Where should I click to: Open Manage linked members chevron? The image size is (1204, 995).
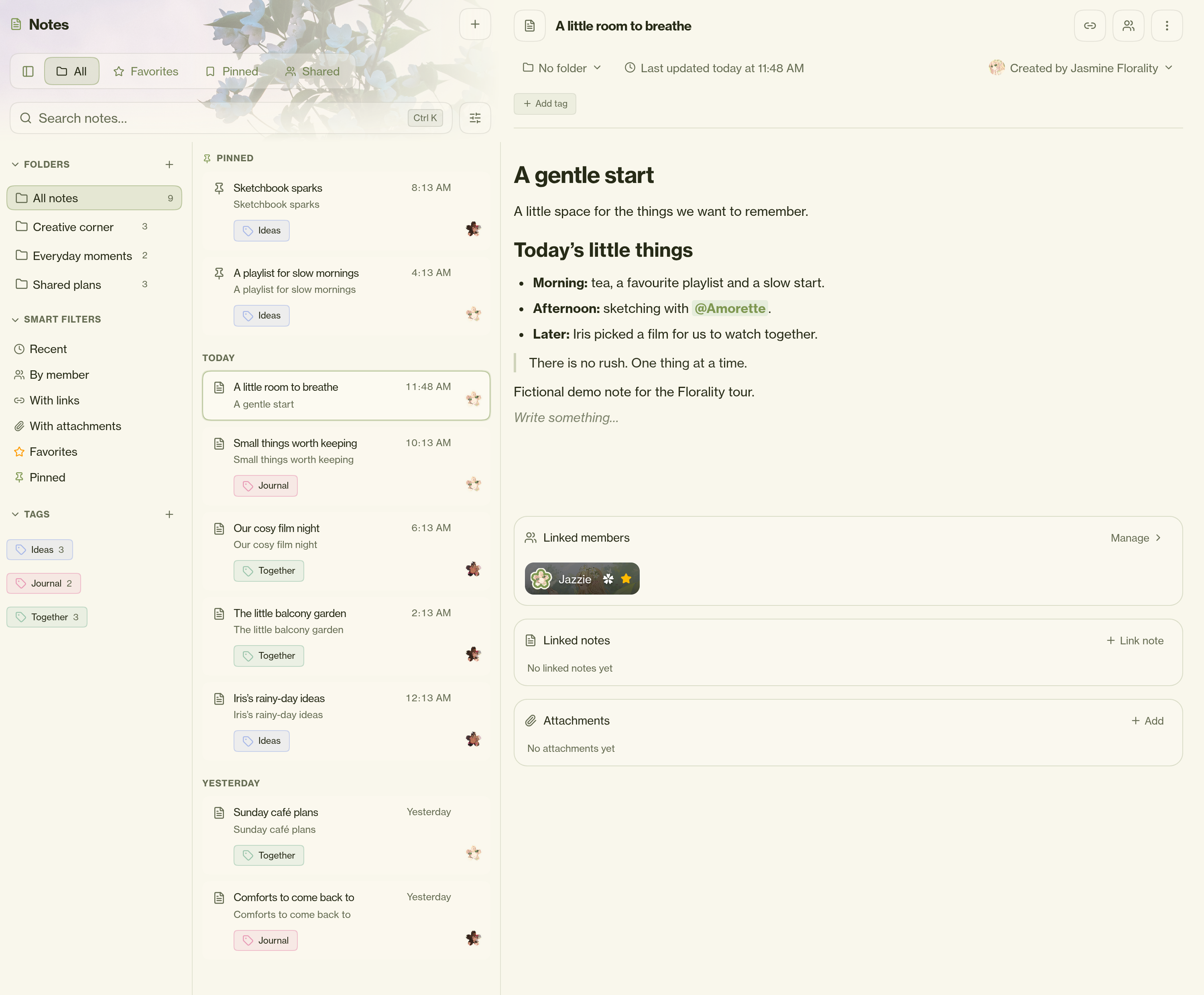pyautogui.click(x=1136, y=538)
